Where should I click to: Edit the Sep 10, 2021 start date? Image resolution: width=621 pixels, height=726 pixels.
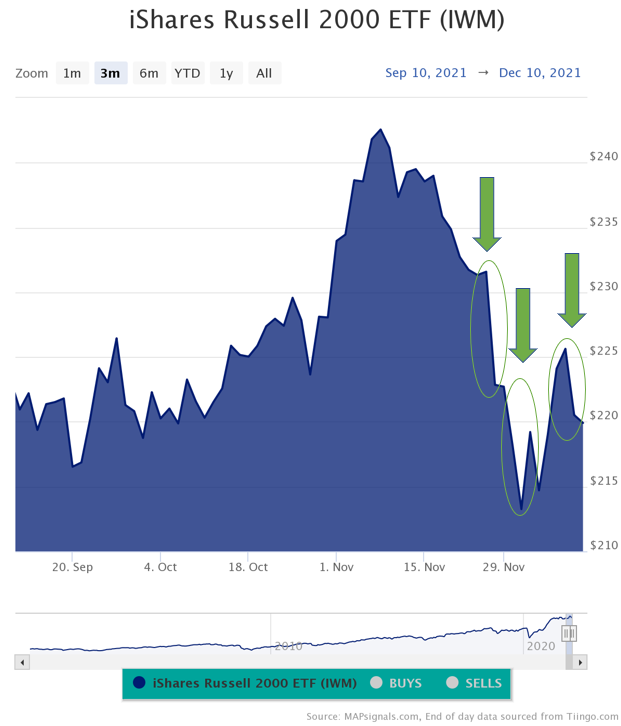click(426, 73)
